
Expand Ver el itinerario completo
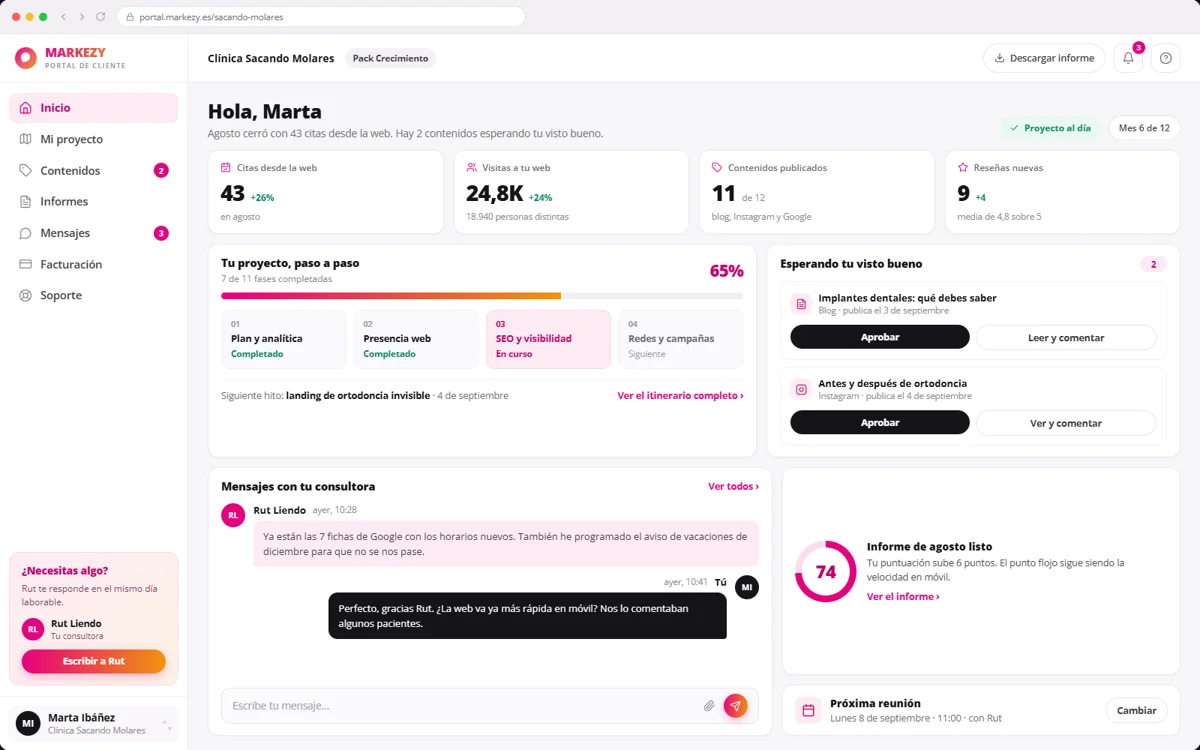pos(680,396)
